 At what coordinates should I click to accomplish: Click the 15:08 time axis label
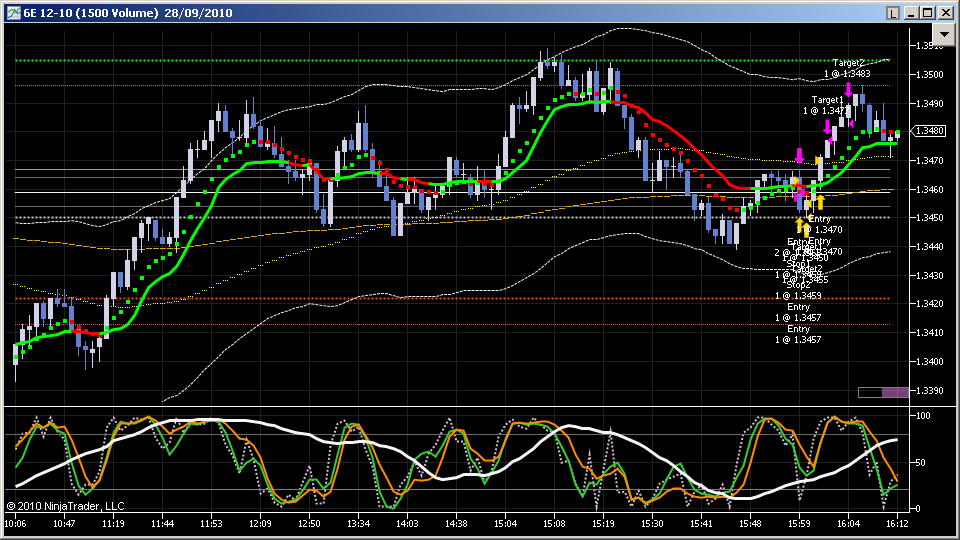tap(554, 523)
